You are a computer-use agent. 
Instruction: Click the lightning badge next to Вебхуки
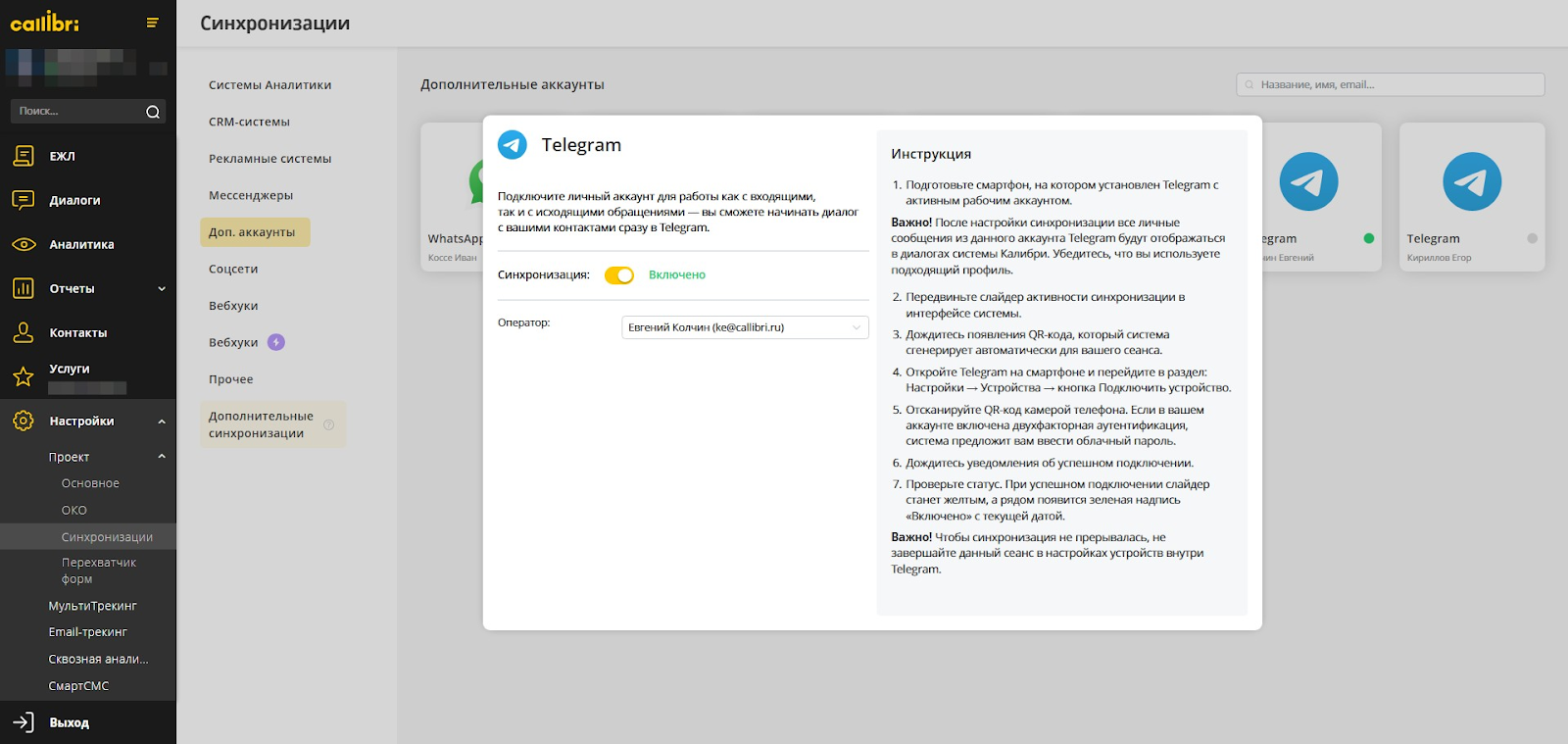(x=276, y=342)
